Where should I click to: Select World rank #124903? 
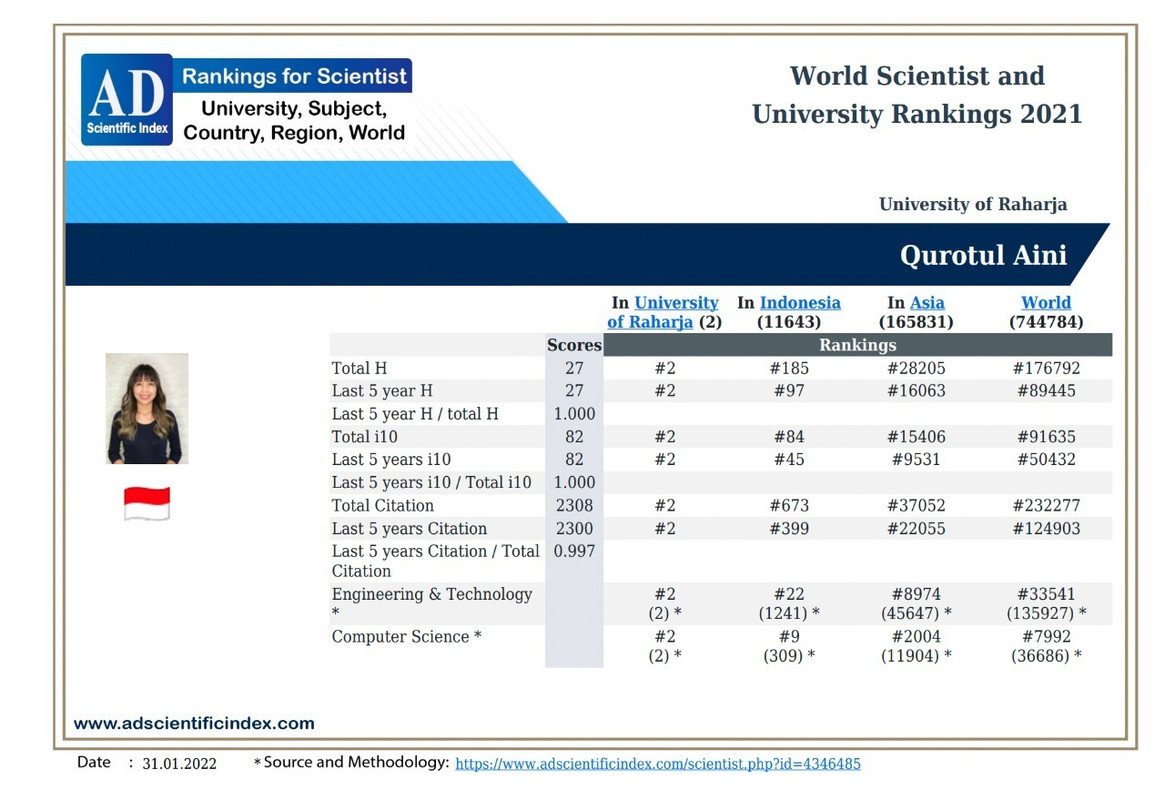1046,529
